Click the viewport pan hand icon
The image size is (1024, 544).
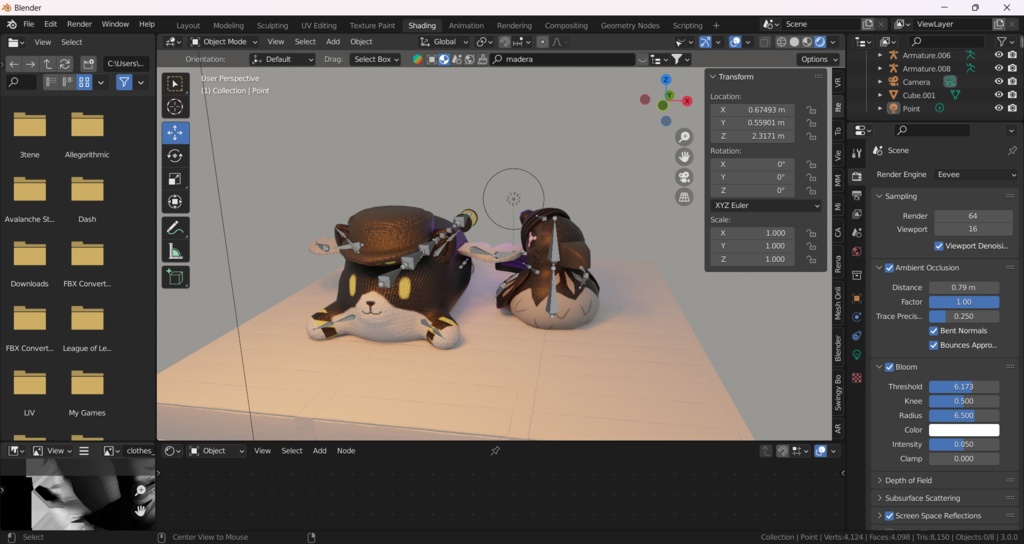(684, 157)
